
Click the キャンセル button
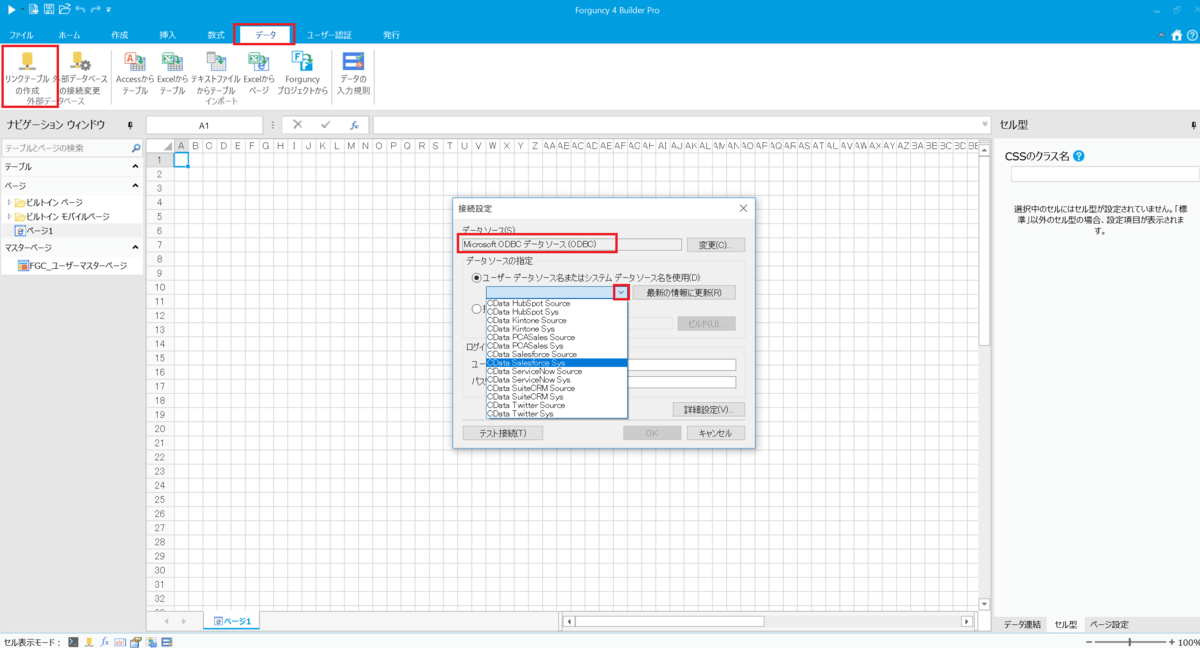tap(715, 433)
